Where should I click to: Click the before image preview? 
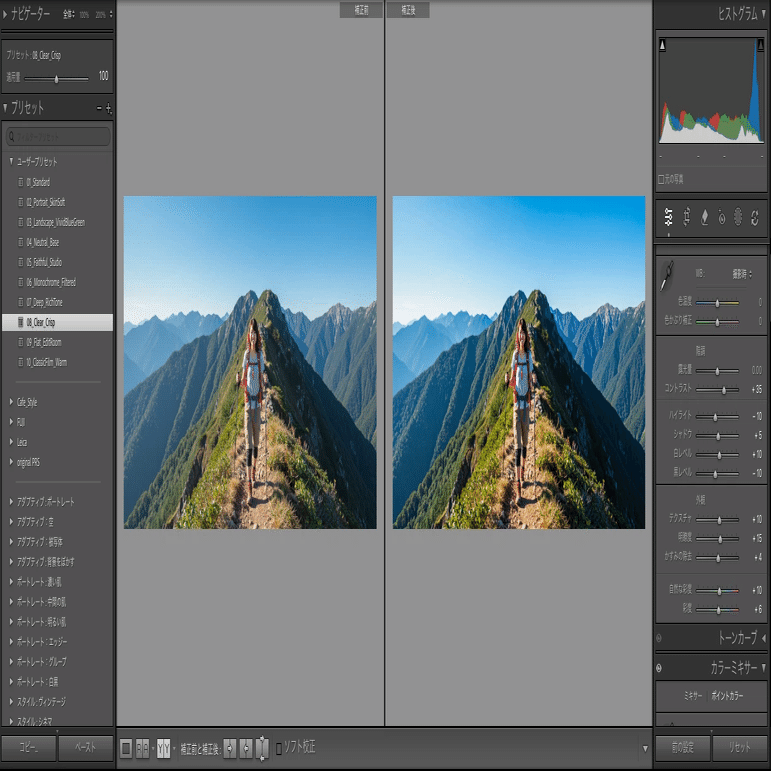pyautogui.click(x=250, y=362)
